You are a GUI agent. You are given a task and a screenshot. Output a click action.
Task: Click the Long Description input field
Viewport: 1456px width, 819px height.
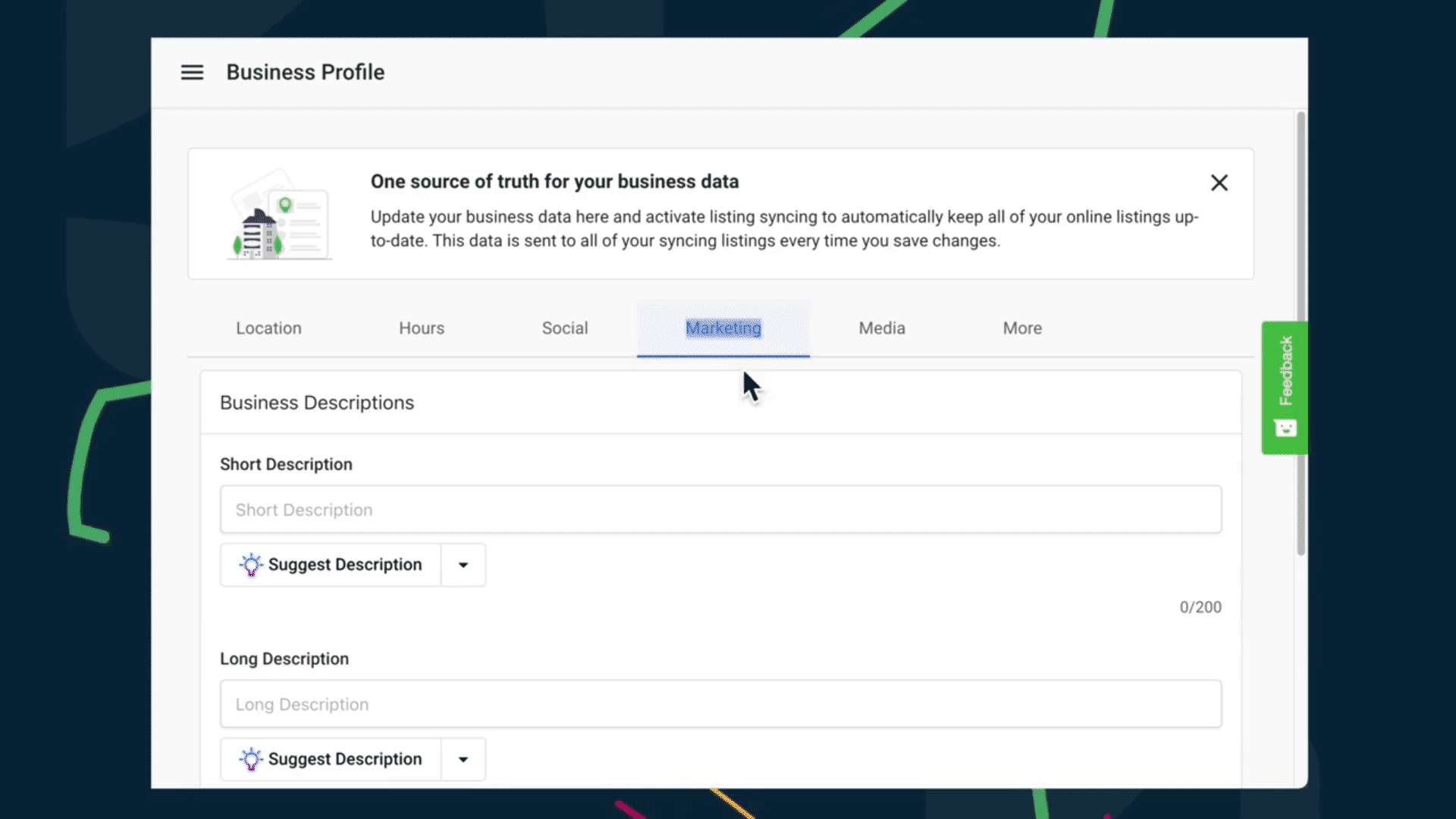coord(720,704)
